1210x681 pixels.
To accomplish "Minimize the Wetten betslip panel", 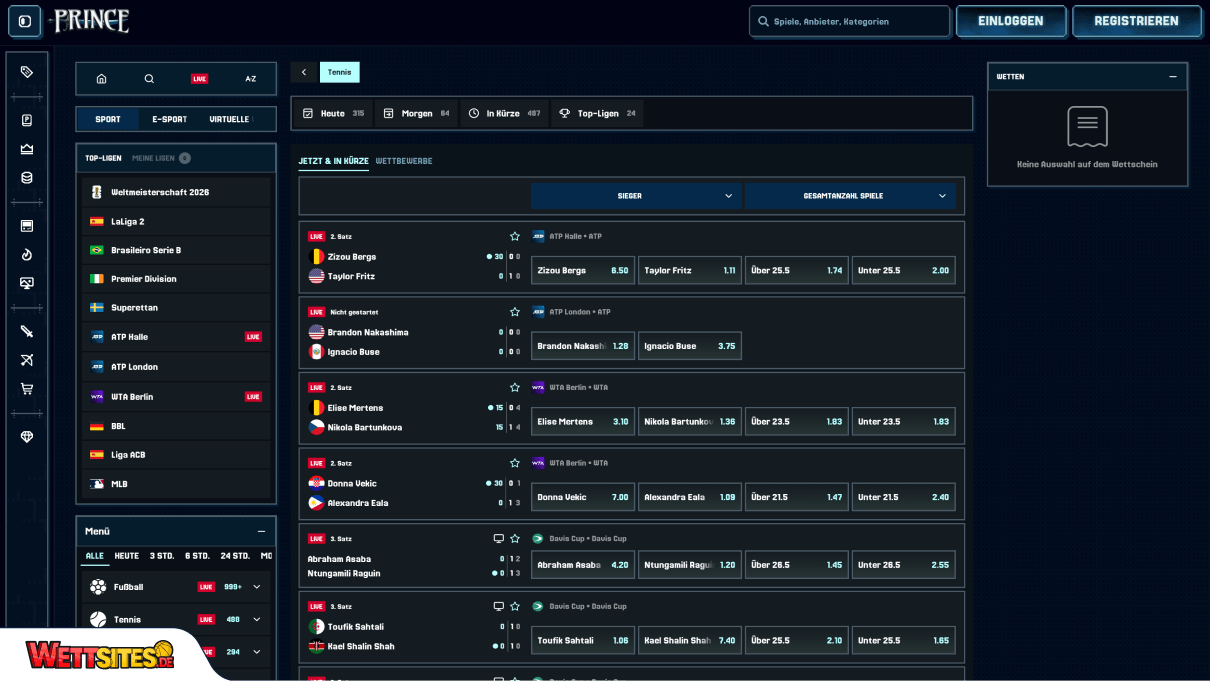I will 1173,76.
